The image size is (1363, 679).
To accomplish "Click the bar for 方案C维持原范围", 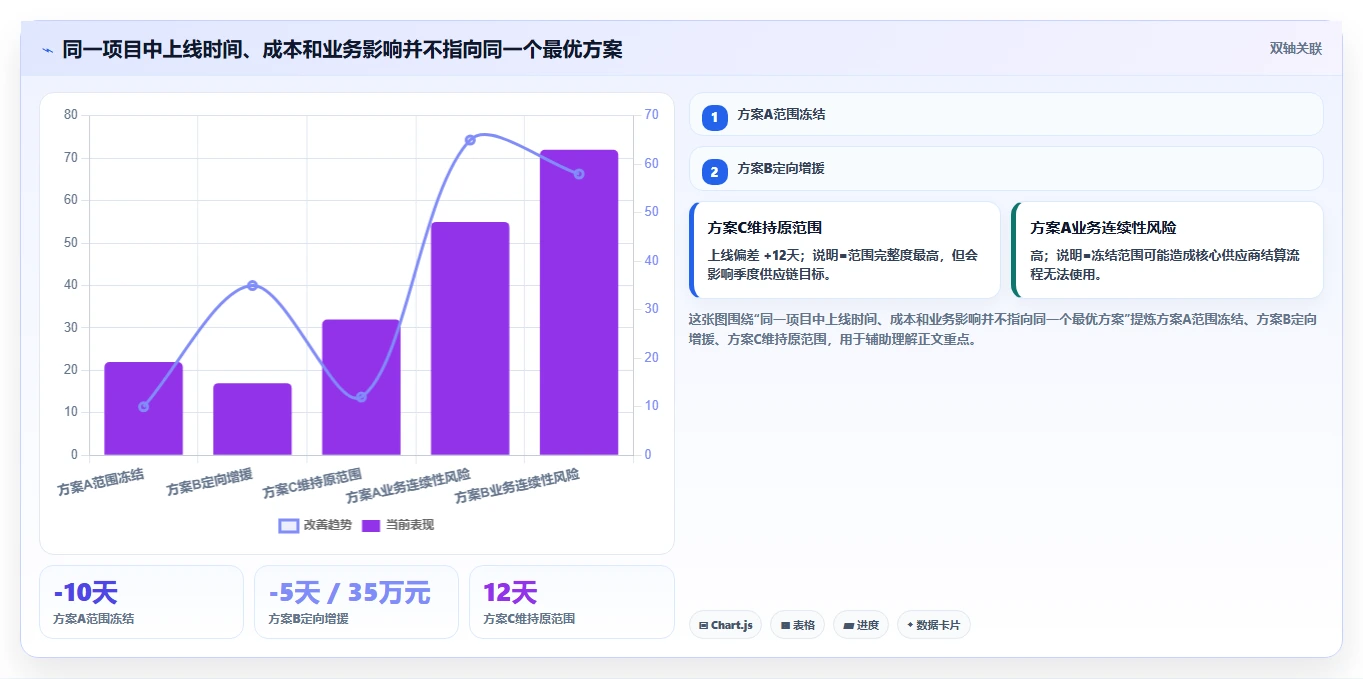I will click(361, 387).
